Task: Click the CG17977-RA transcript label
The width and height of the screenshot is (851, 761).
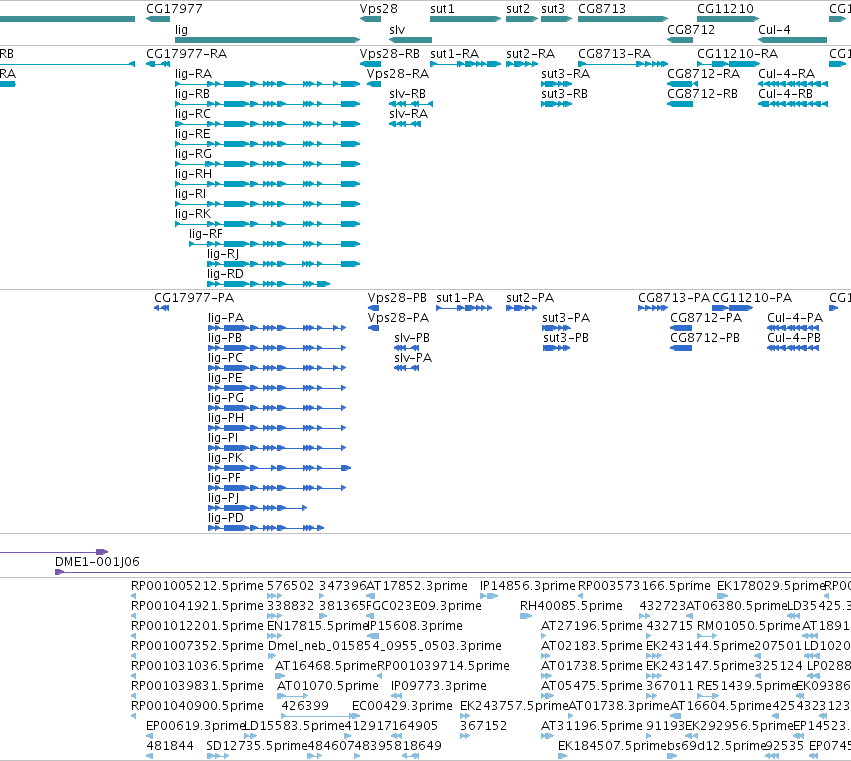Action: point(187,54)
